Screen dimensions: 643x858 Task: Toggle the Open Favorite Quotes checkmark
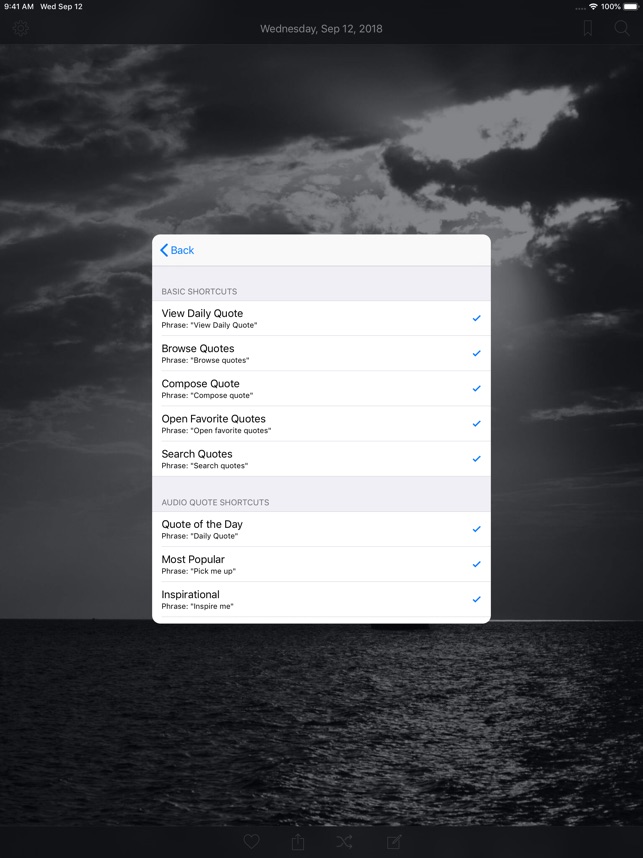pos(477,424)
